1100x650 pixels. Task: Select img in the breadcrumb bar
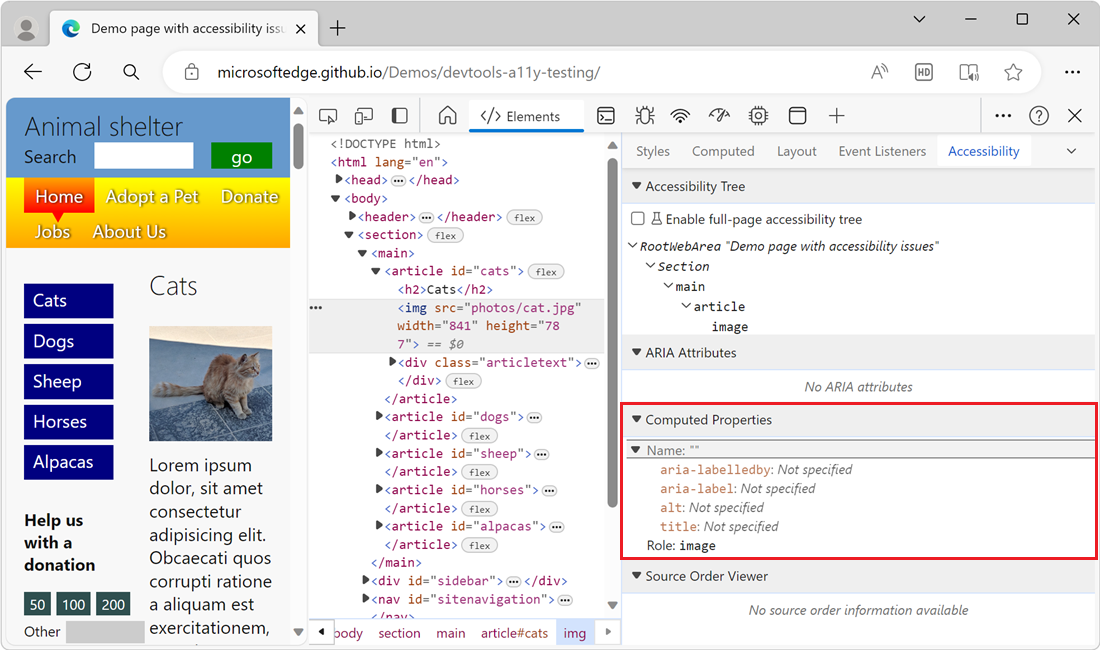point(575,632)
